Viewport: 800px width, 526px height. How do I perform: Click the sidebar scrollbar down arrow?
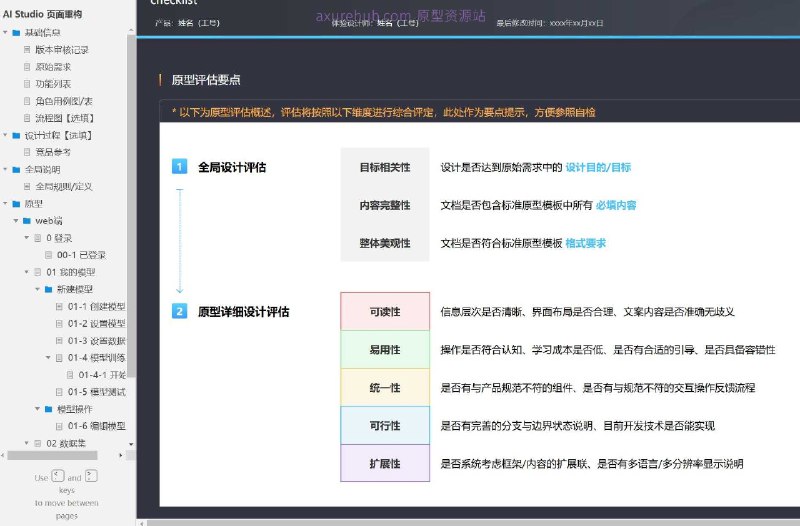click(x=131, y=444)
